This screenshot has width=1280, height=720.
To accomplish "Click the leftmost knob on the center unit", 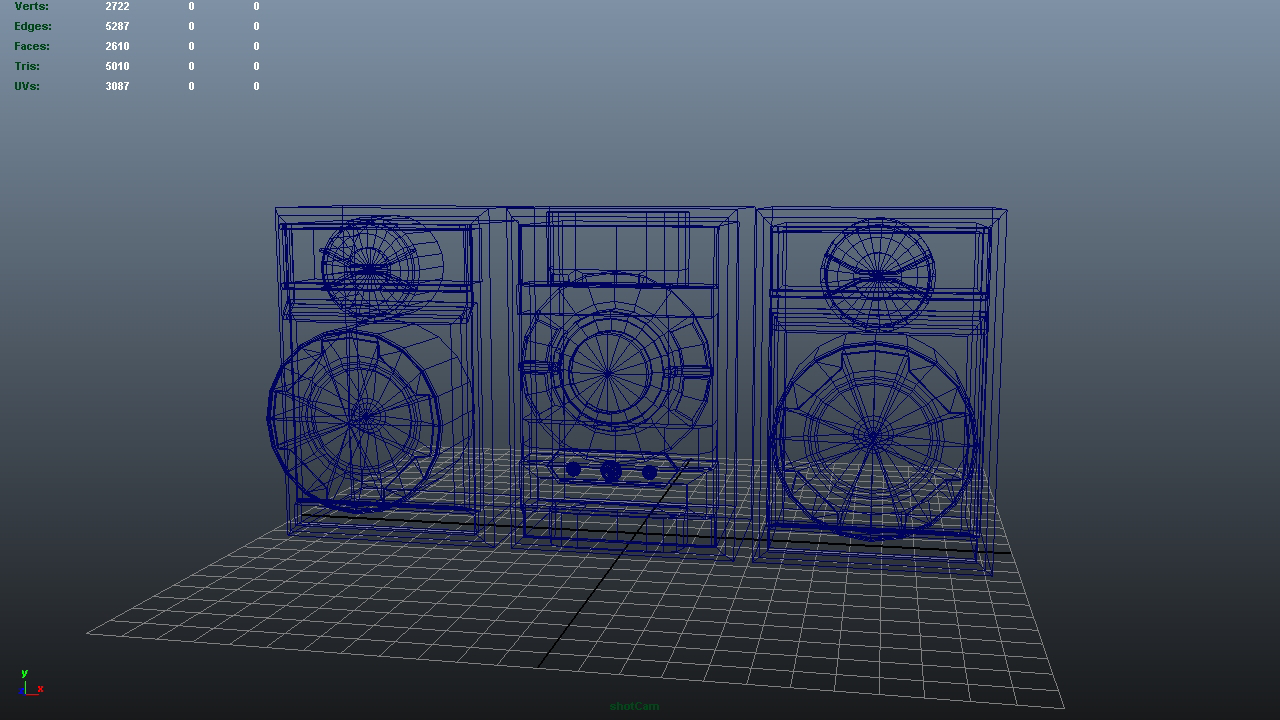I will pos(572,470).
